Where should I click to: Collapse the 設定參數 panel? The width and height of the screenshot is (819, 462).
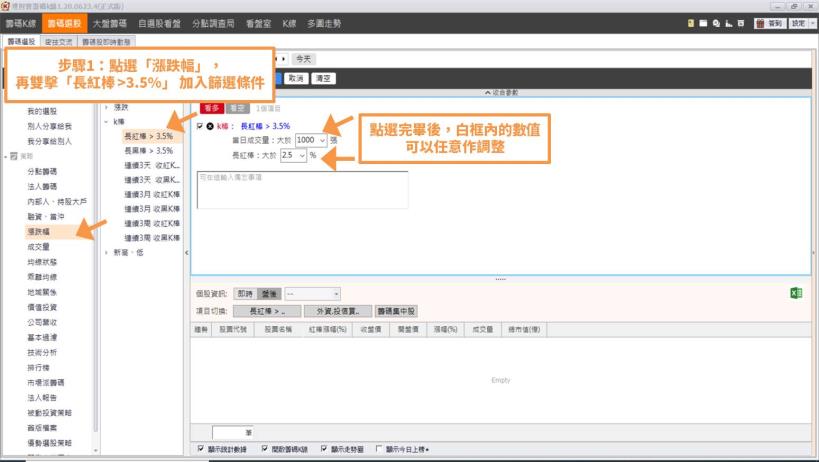501,92
